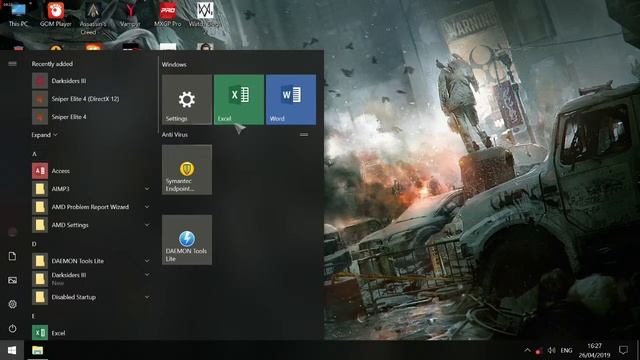Launch Excel from the app list

tap(91, 333)
